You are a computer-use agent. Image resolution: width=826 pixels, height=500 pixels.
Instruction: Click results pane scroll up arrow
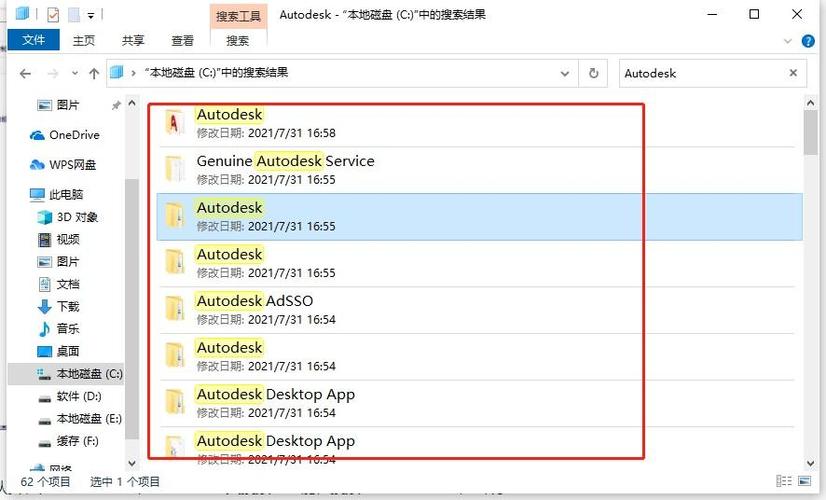click(x=810, y=103)
